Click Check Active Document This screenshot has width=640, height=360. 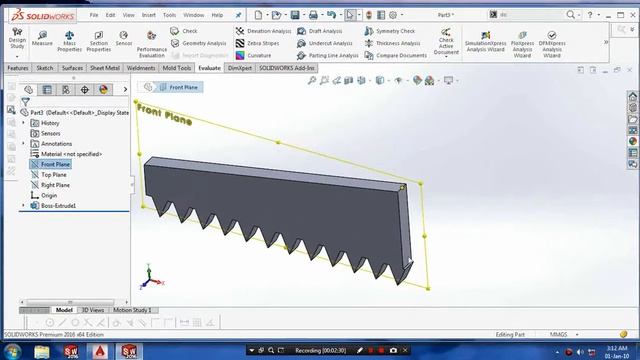click(x=446, y=42)
